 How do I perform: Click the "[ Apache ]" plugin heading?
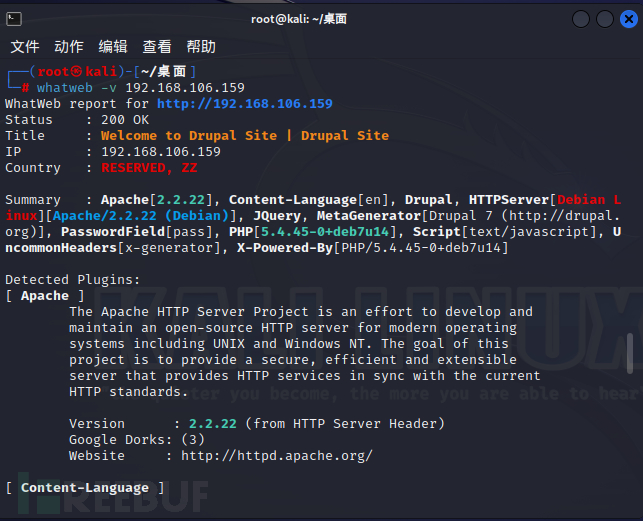(45, 296)
